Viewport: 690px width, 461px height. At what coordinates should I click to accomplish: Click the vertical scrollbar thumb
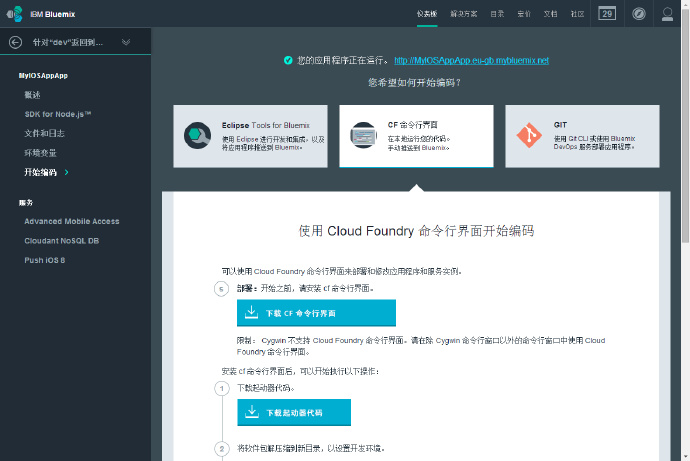(685, 125)
